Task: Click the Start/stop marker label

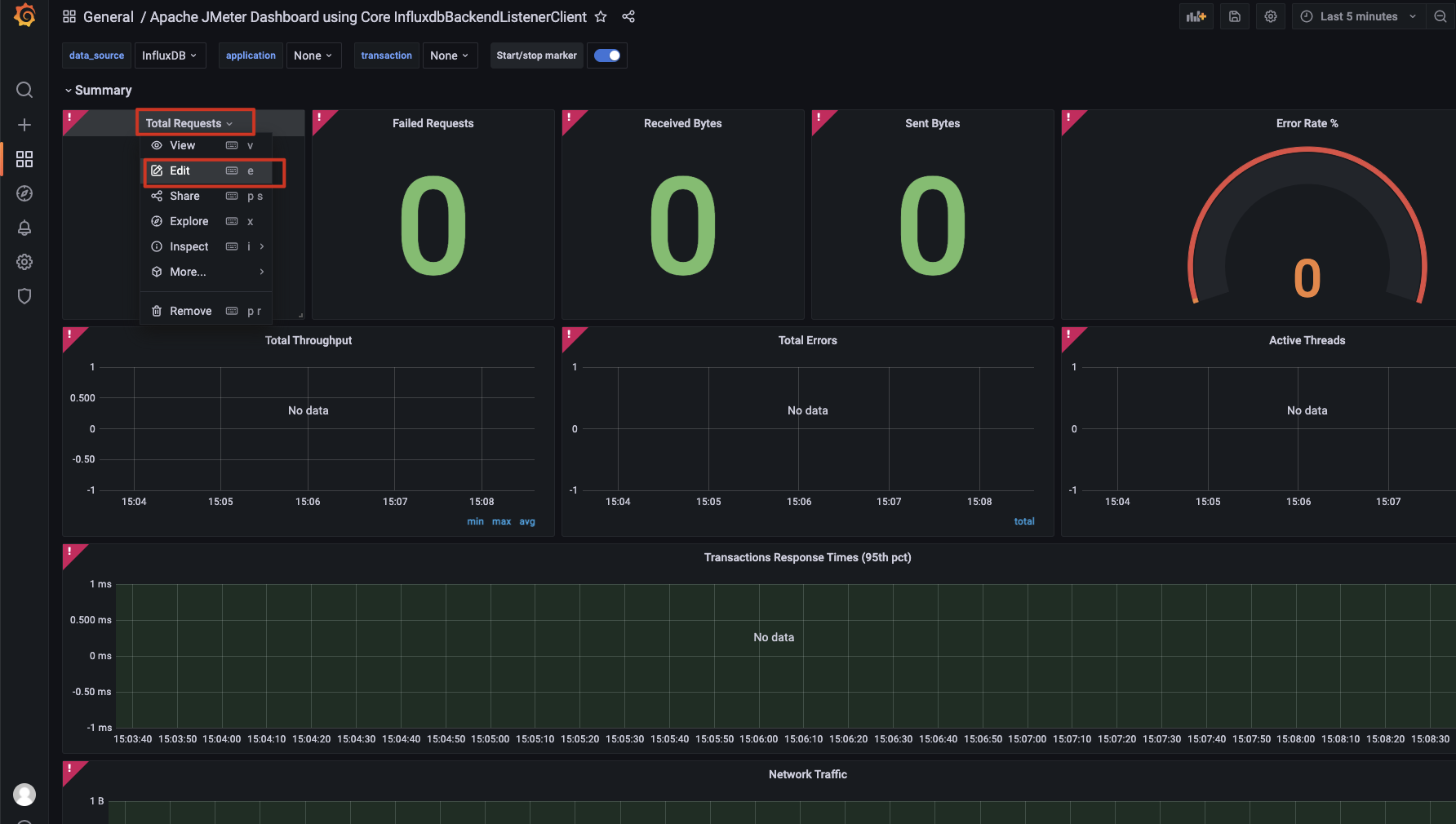Action: click(x=536, y=55)
